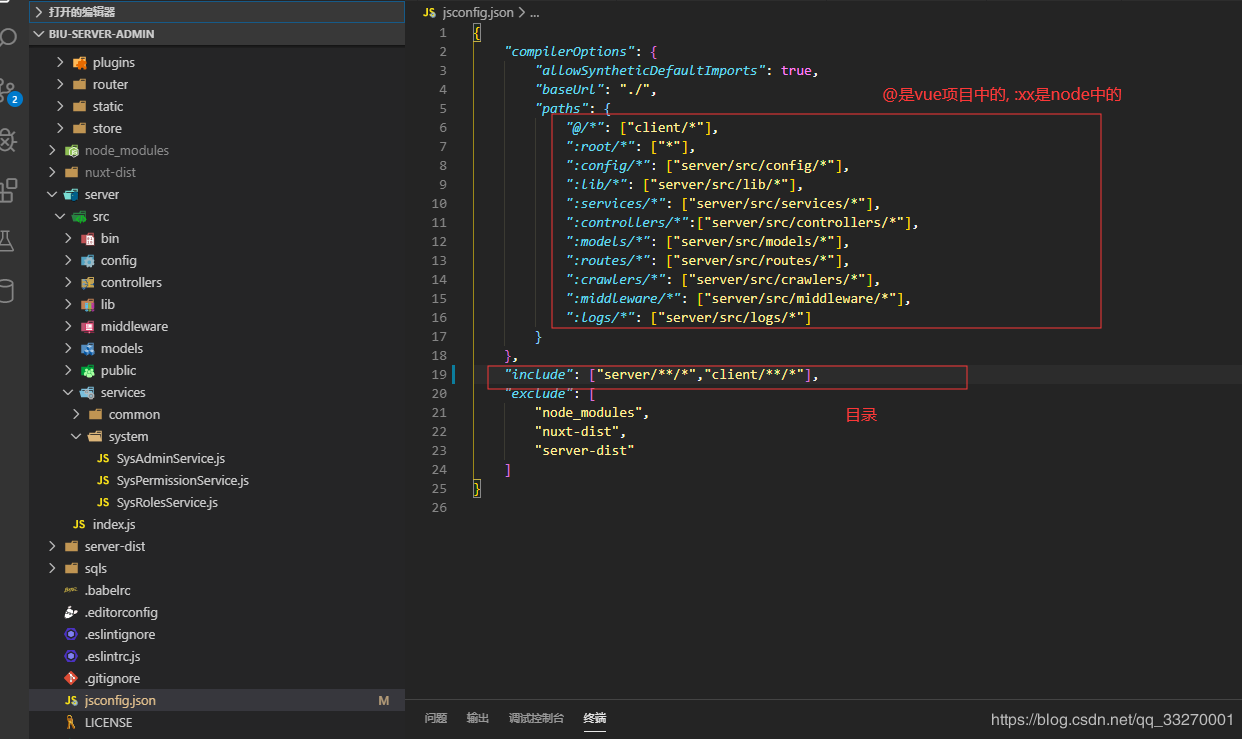
Task: Click the config folder icon
Action: [x=88, y=260]
